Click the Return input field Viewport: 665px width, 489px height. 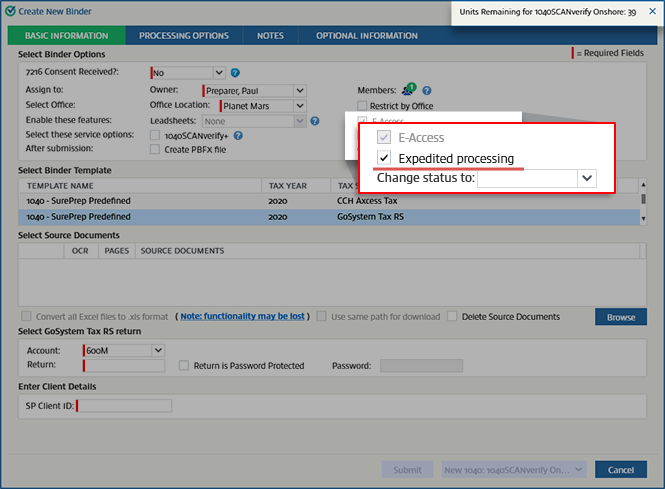pos(124,366)
